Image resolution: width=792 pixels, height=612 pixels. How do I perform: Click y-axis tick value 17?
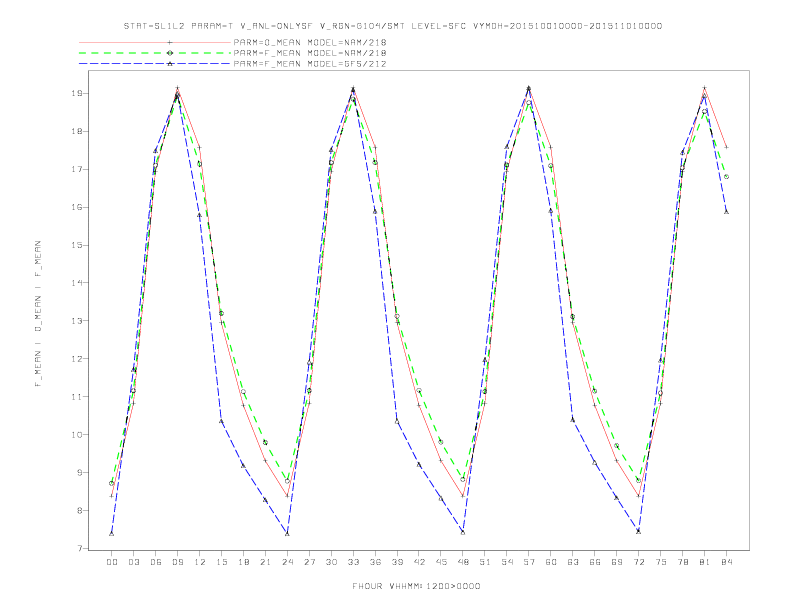(77, 169)
